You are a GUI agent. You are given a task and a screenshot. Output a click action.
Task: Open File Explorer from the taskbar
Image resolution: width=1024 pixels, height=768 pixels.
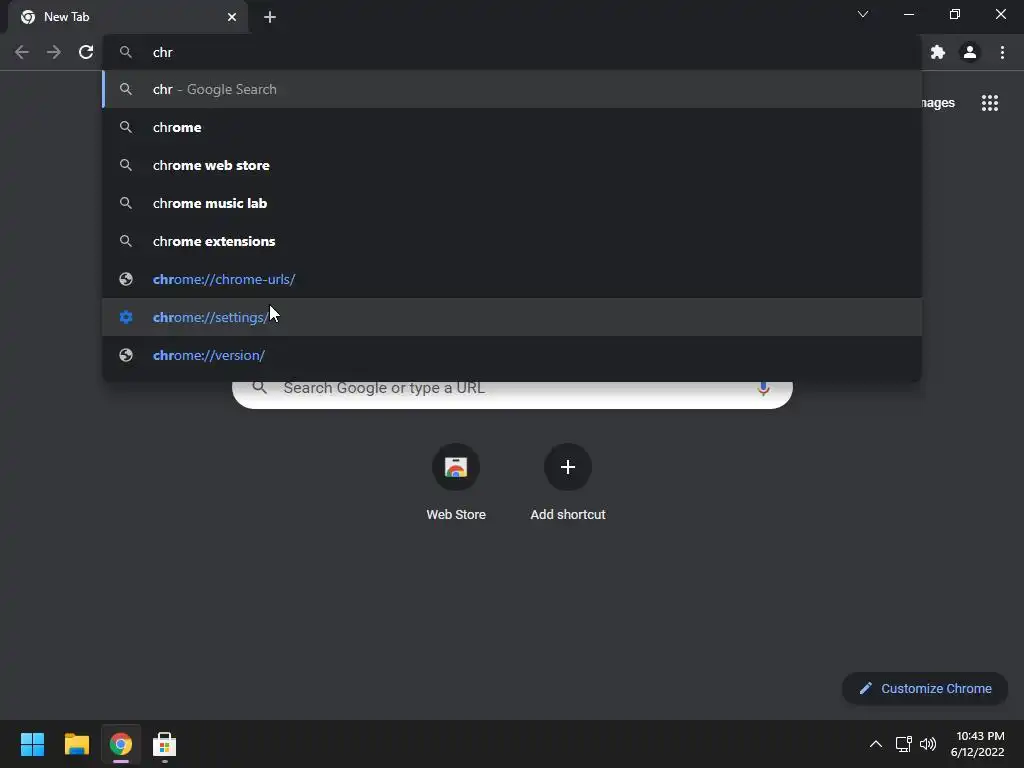pyautogui.click(x=76, y=744)
